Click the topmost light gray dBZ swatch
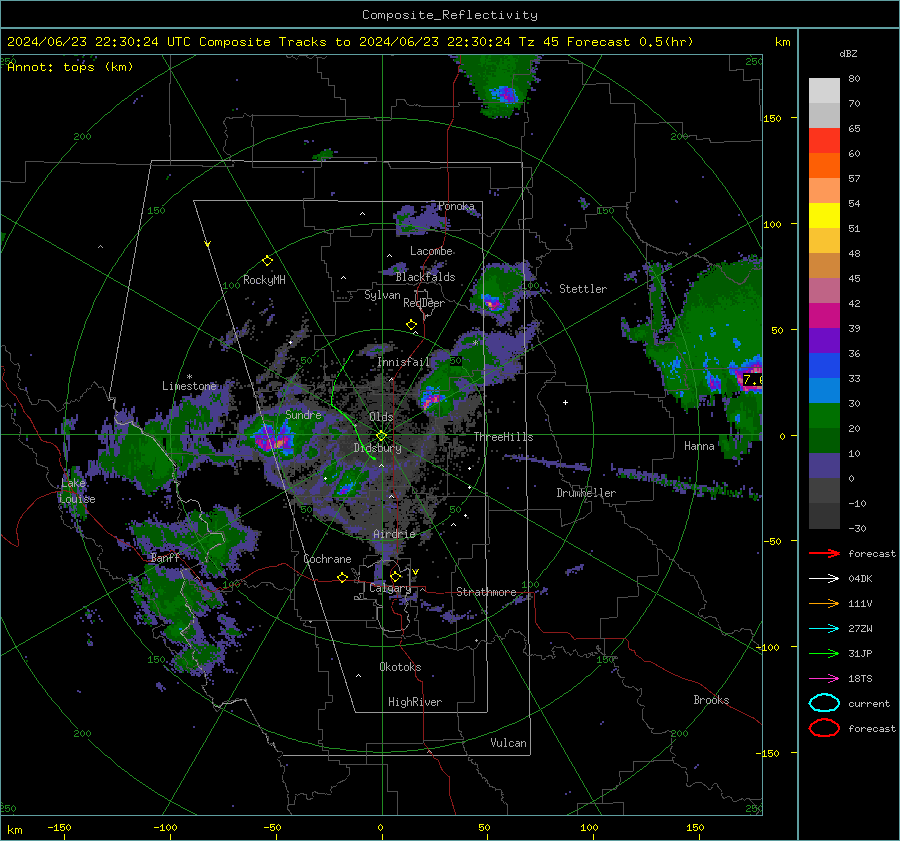 (824, 91)
